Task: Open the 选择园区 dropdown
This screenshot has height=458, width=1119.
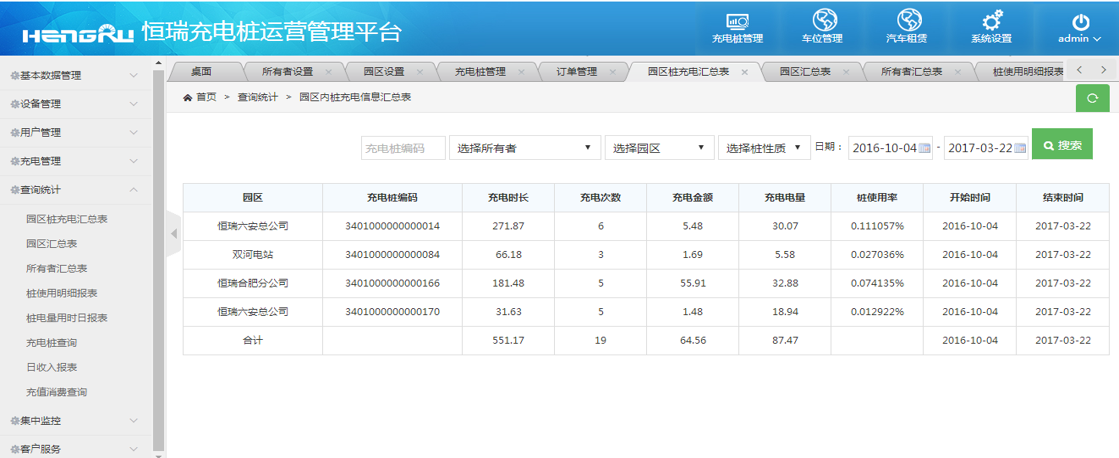Action: [659, 148]
